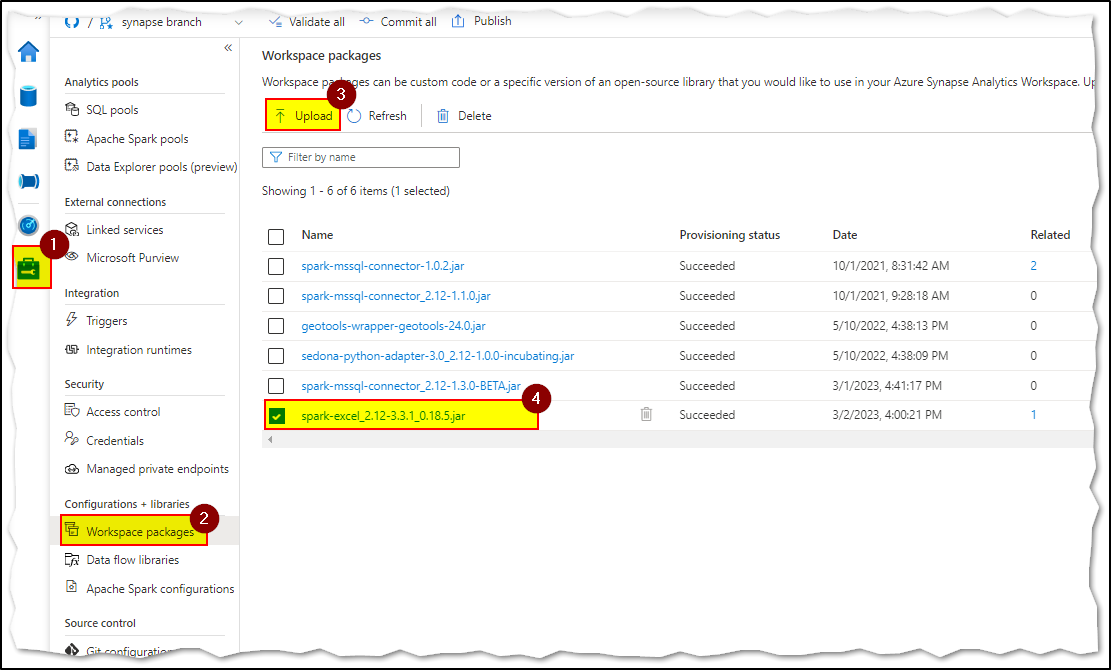Click trash icon in spark-excel row
This screenshot has width=1111, height=670.
pos(646,414)
